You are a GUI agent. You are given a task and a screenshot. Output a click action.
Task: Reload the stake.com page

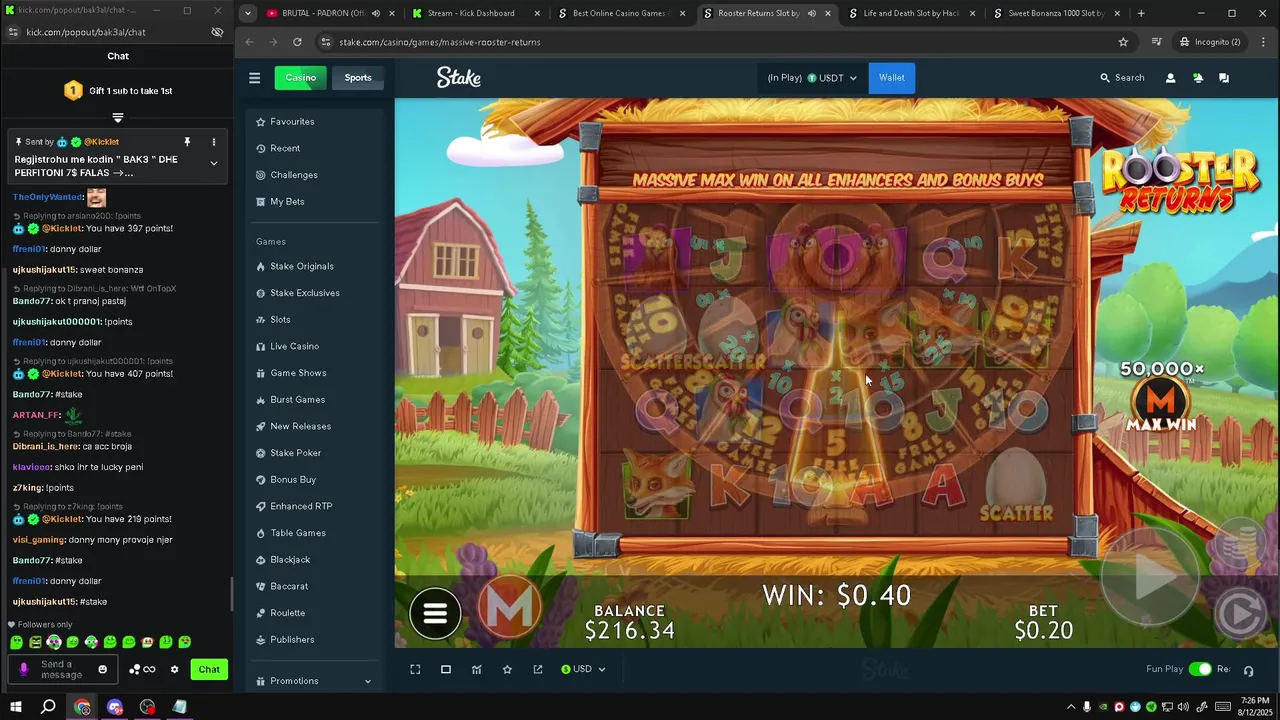(297, 42)
